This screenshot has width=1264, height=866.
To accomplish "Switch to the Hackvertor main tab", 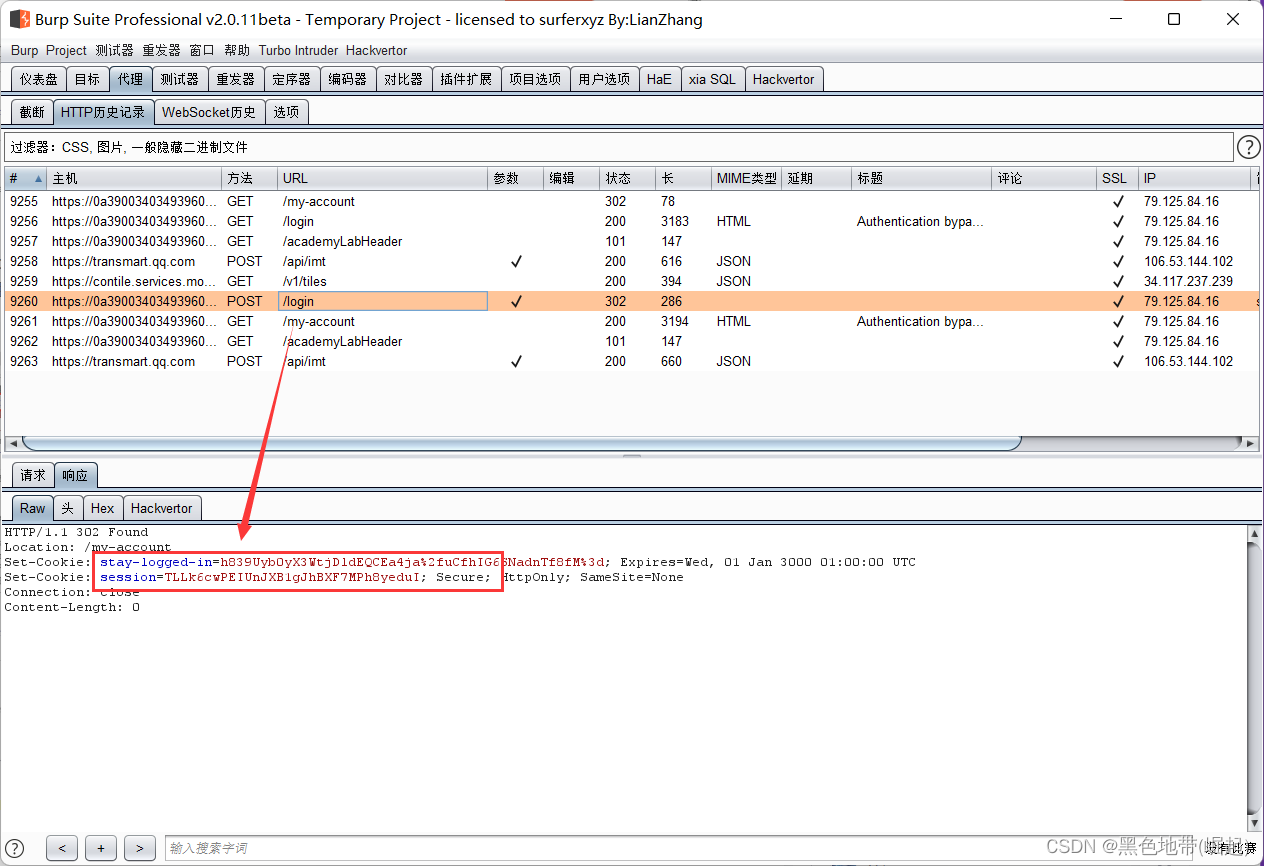I will [x=784, y=79].
